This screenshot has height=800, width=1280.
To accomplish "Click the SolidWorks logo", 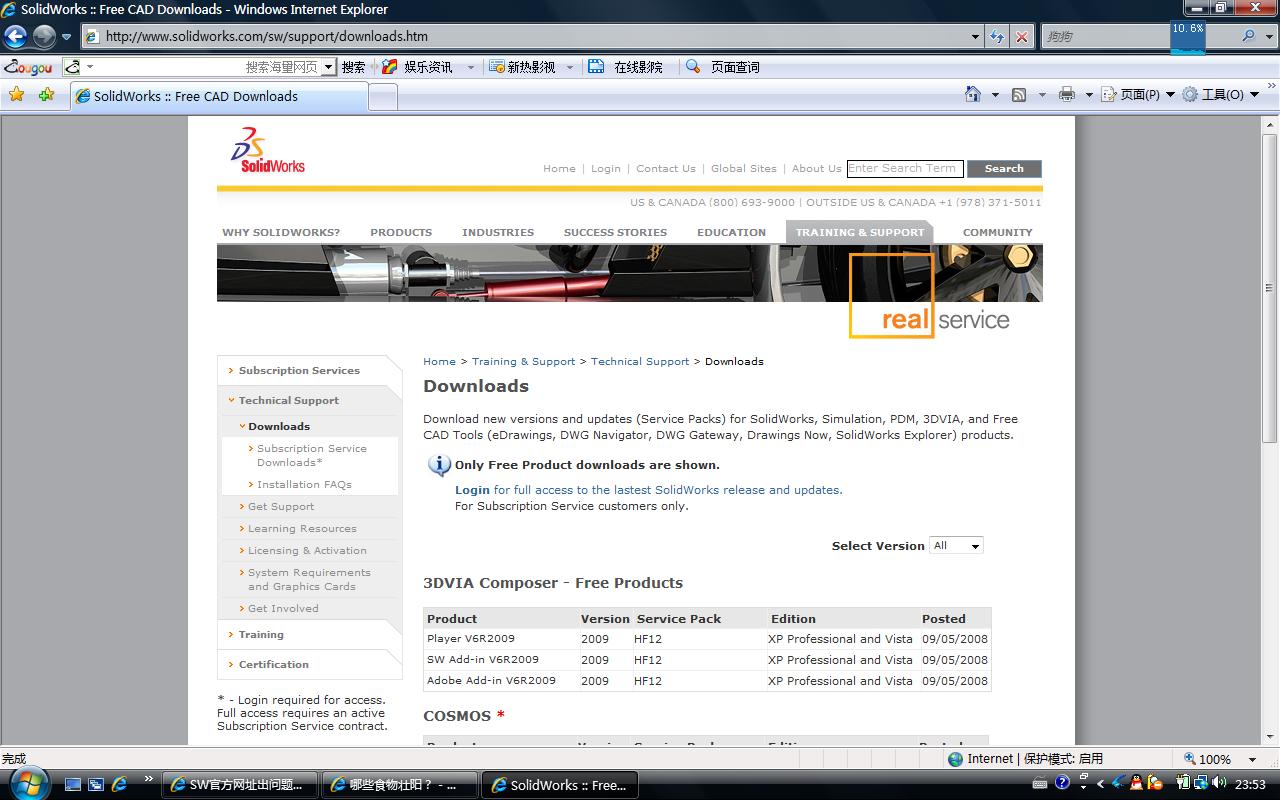I will click(268, 150).
